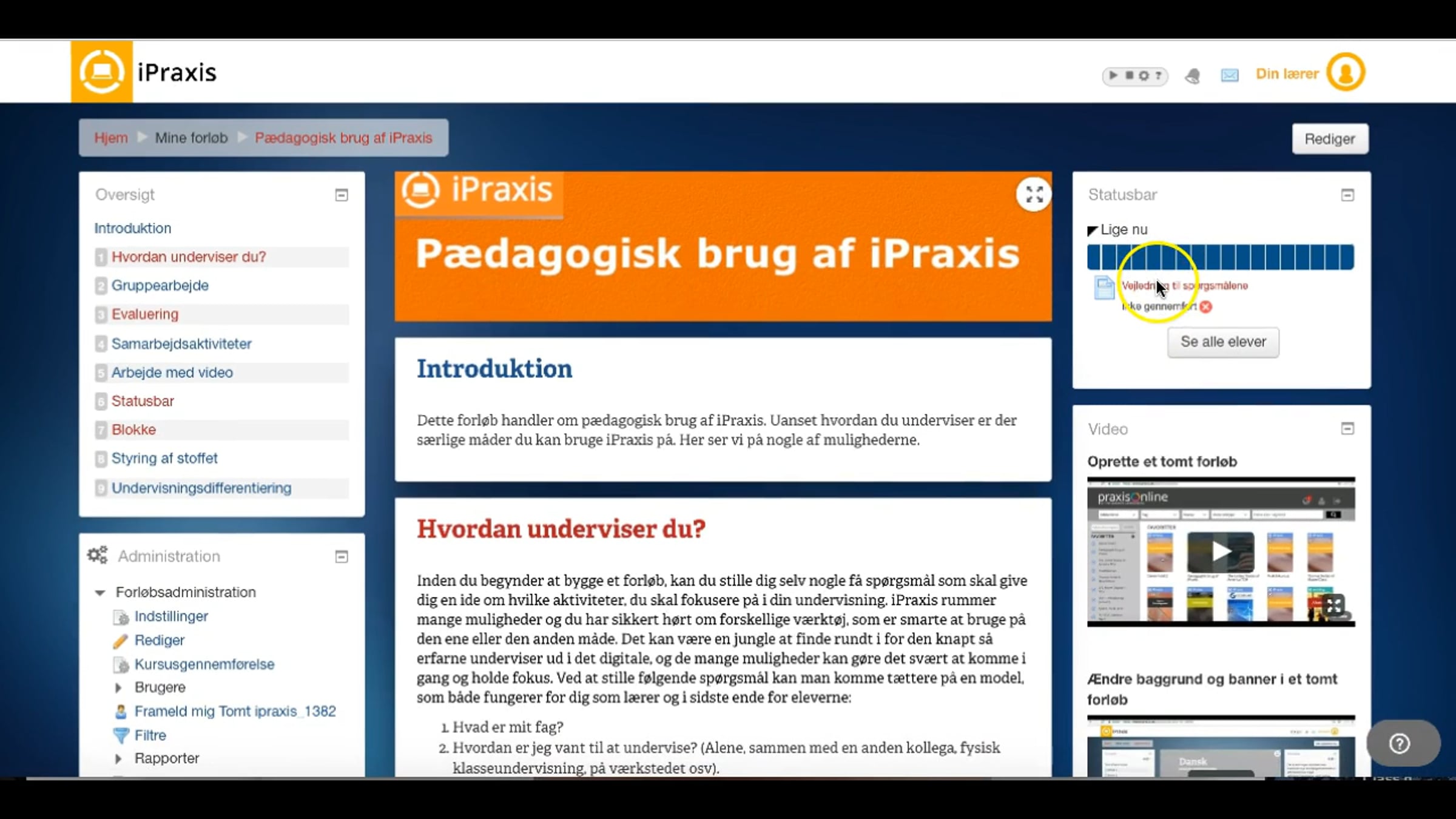Open messages via the envelope icon

pyautogui.click(x=1230, y=75)
